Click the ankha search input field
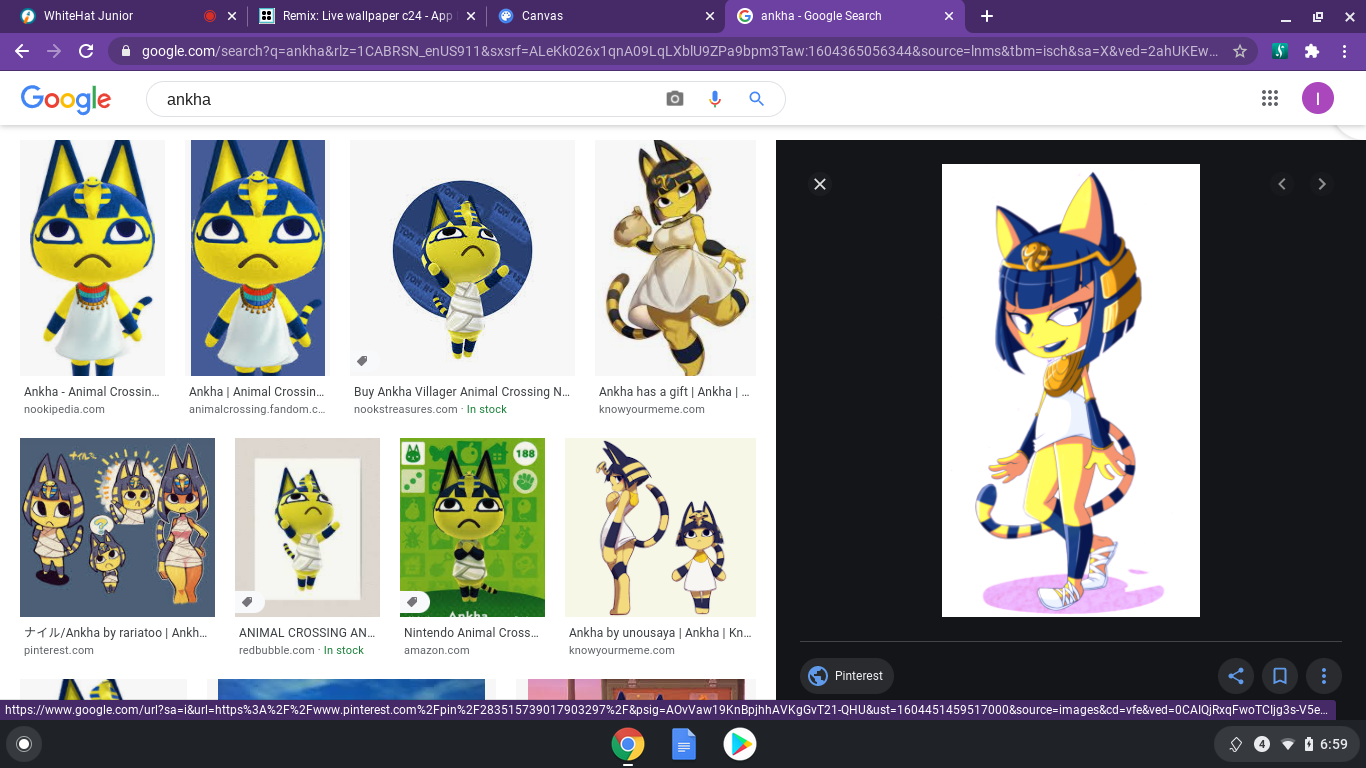The width and height of the screenshot is (1366, 768). click(400, 99)
